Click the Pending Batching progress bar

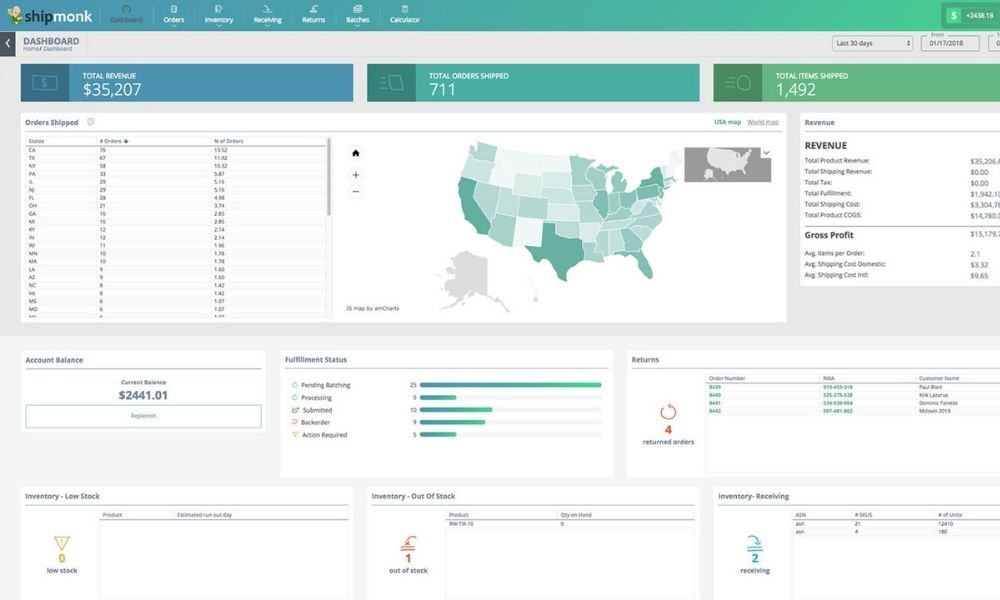pyautogui.click(x=510, y=384)
